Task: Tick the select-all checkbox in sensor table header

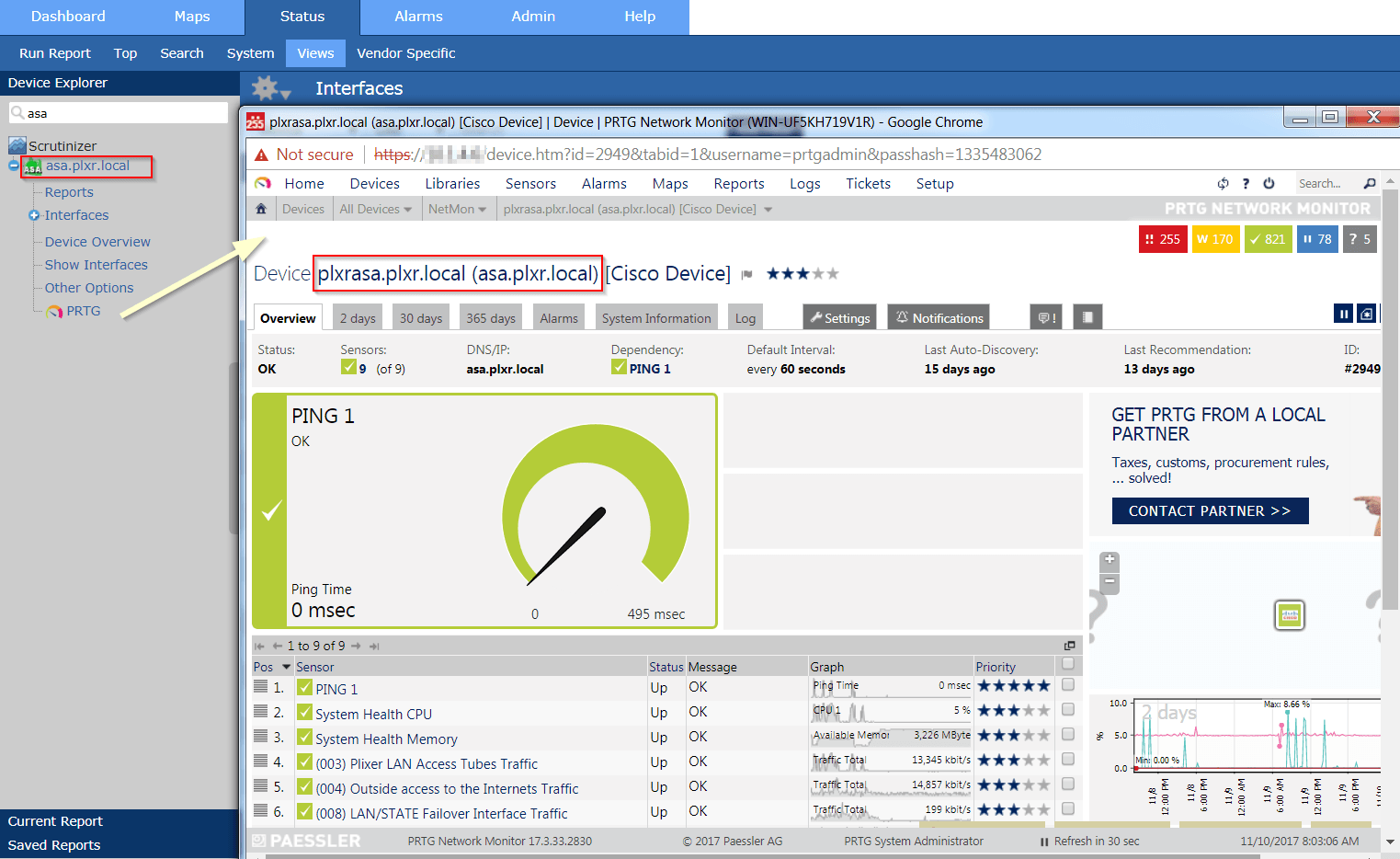Action: [x=1068, y=663]
